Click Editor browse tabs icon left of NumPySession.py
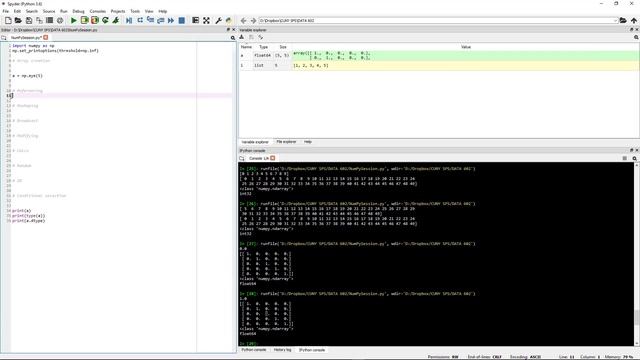 [x=4, y=38]
